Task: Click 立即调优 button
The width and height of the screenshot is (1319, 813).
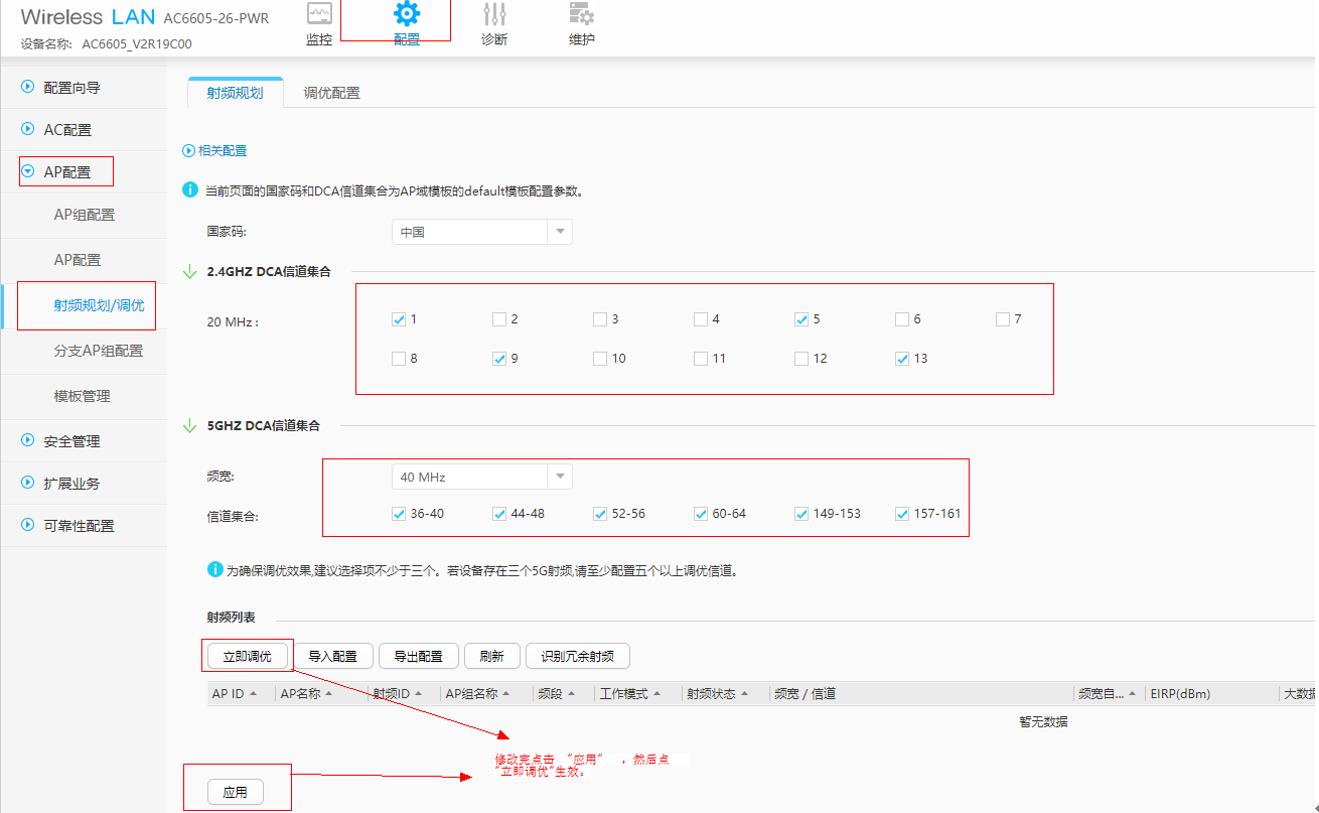Action: click(247, 656)
